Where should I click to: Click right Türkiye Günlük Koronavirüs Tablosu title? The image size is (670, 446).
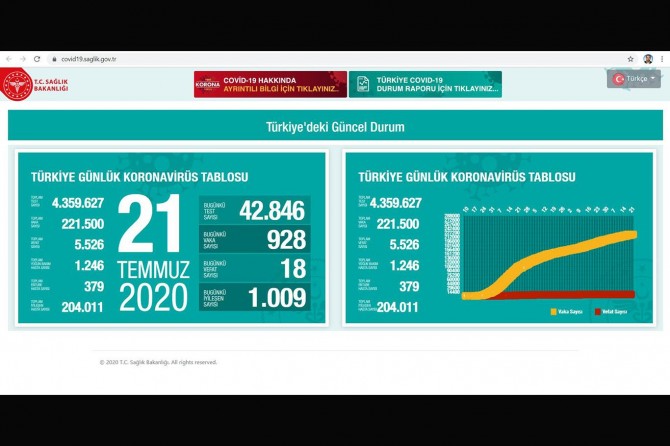tap(467, 177)
